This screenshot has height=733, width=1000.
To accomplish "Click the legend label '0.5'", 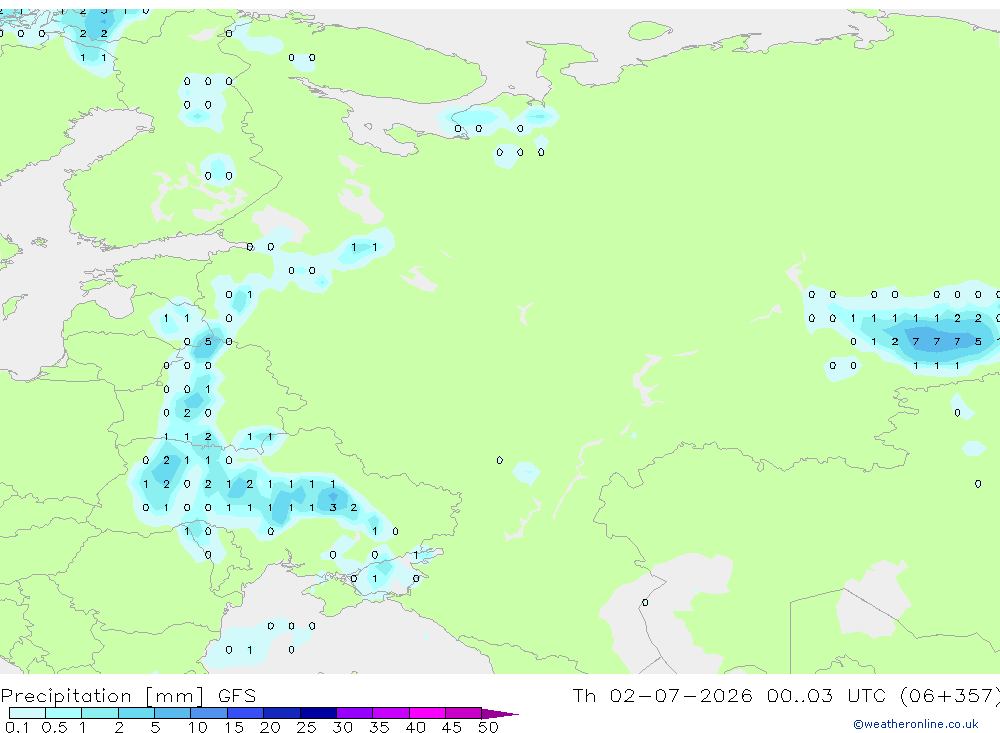I will 54,727.
